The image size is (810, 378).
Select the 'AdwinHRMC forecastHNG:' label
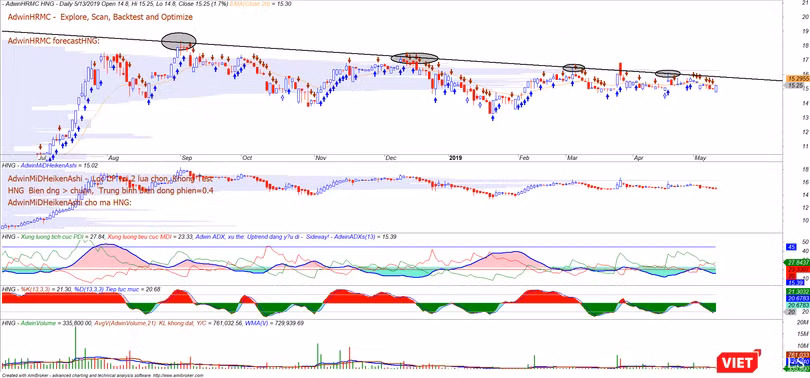[54, 40]
